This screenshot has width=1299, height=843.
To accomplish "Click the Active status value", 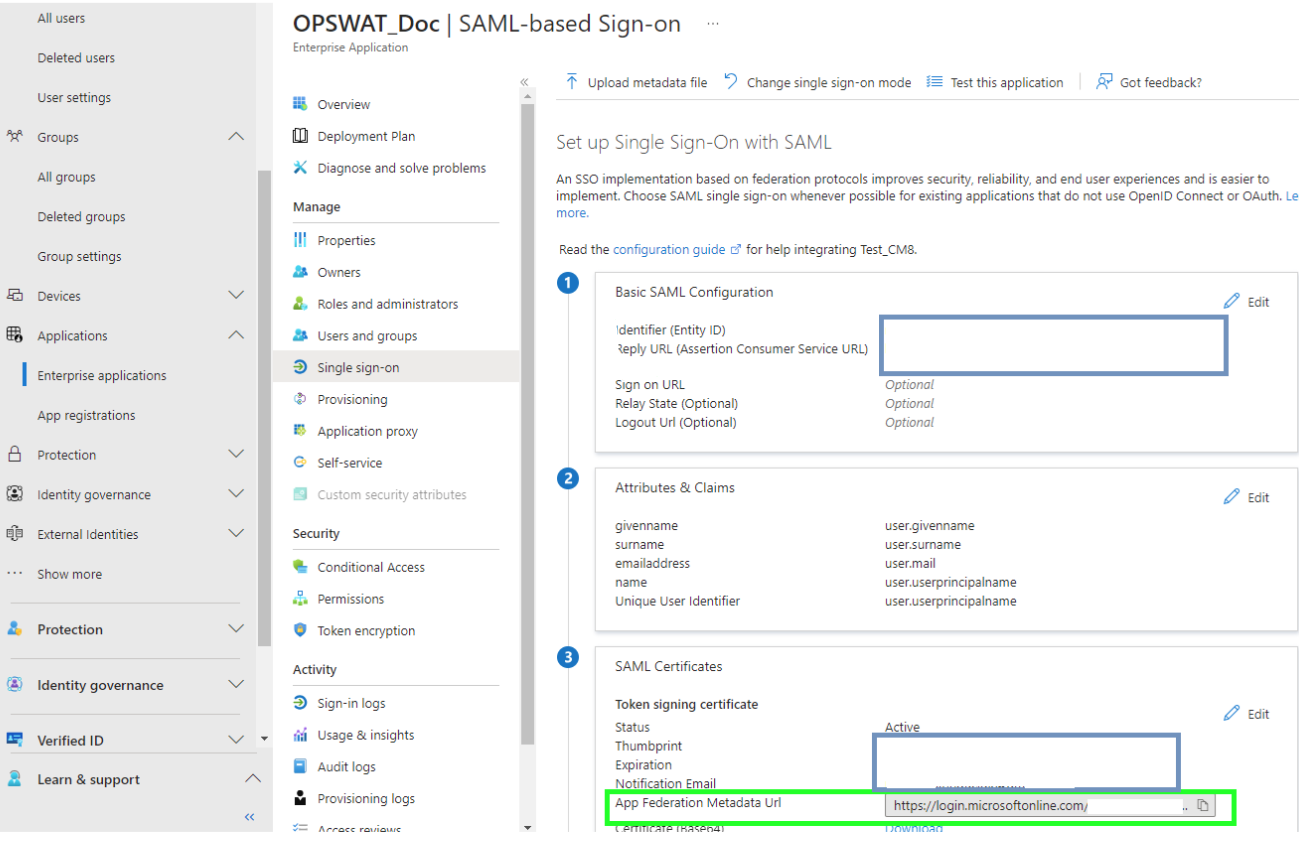I will (x=902, y=727).
